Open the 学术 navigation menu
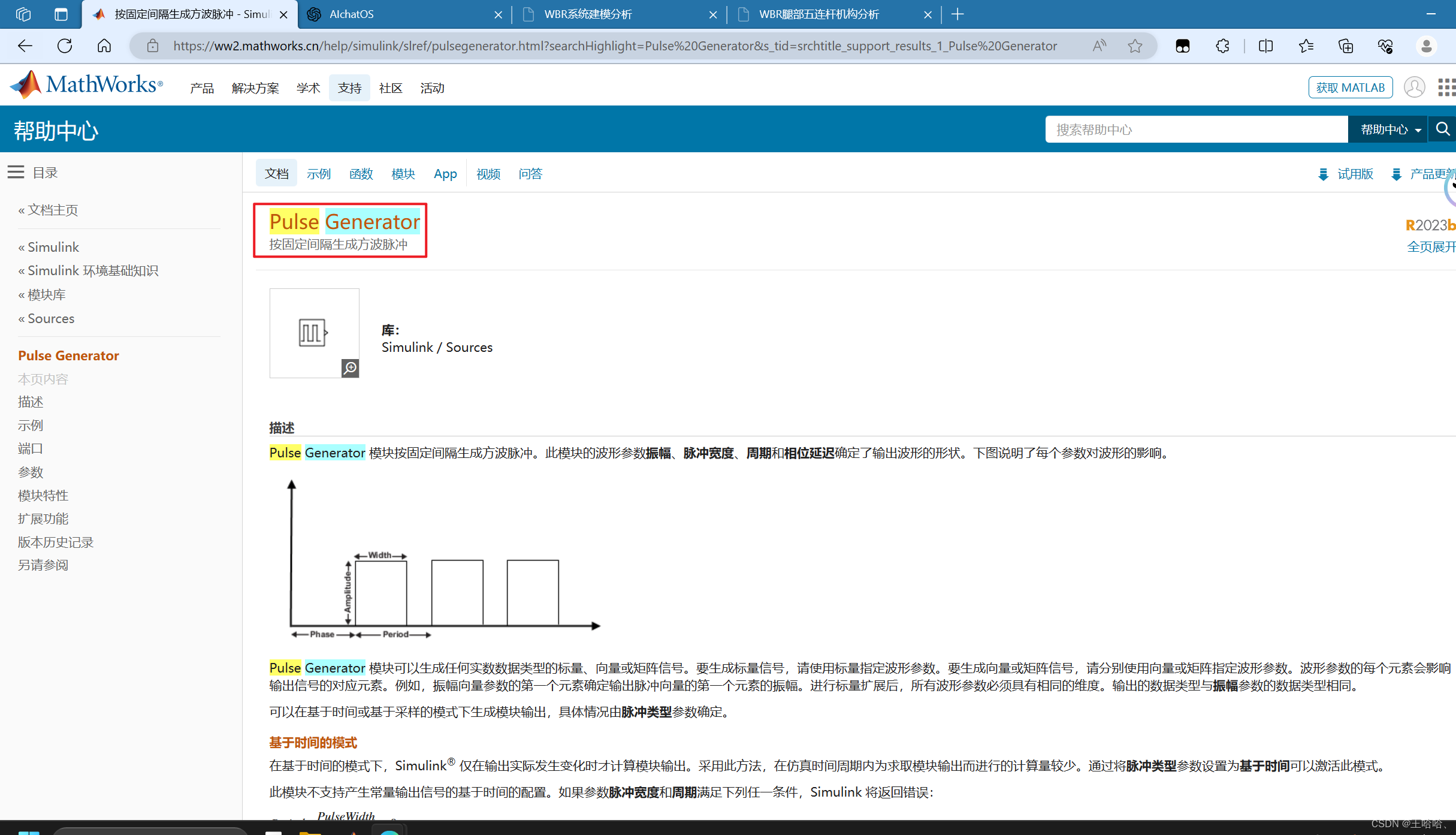This screenshot has width=1456, height=835. pyautogui.click(x=308, y=88)
